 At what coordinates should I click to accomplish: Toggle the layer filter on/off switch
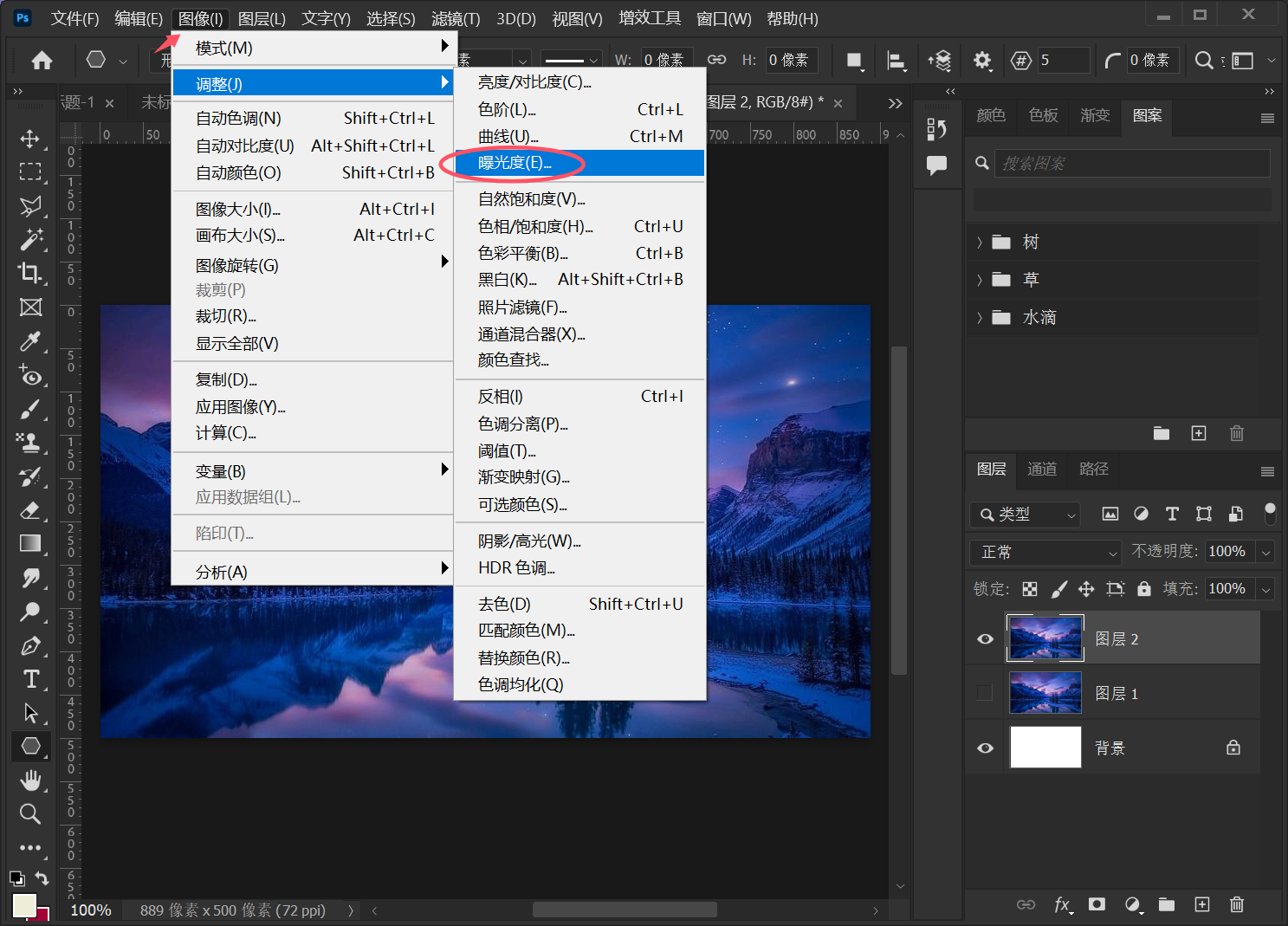point(1270,514)
